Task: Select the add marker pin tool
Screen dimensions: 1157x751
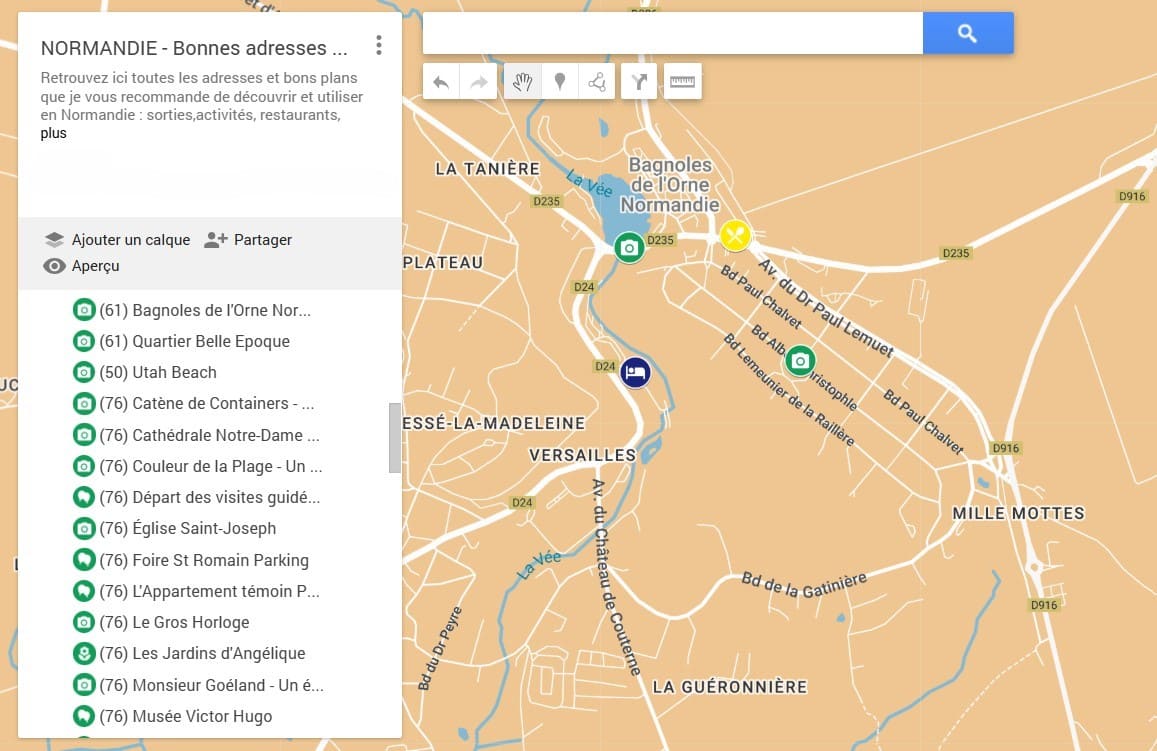Action: click(x=560, y=82)
